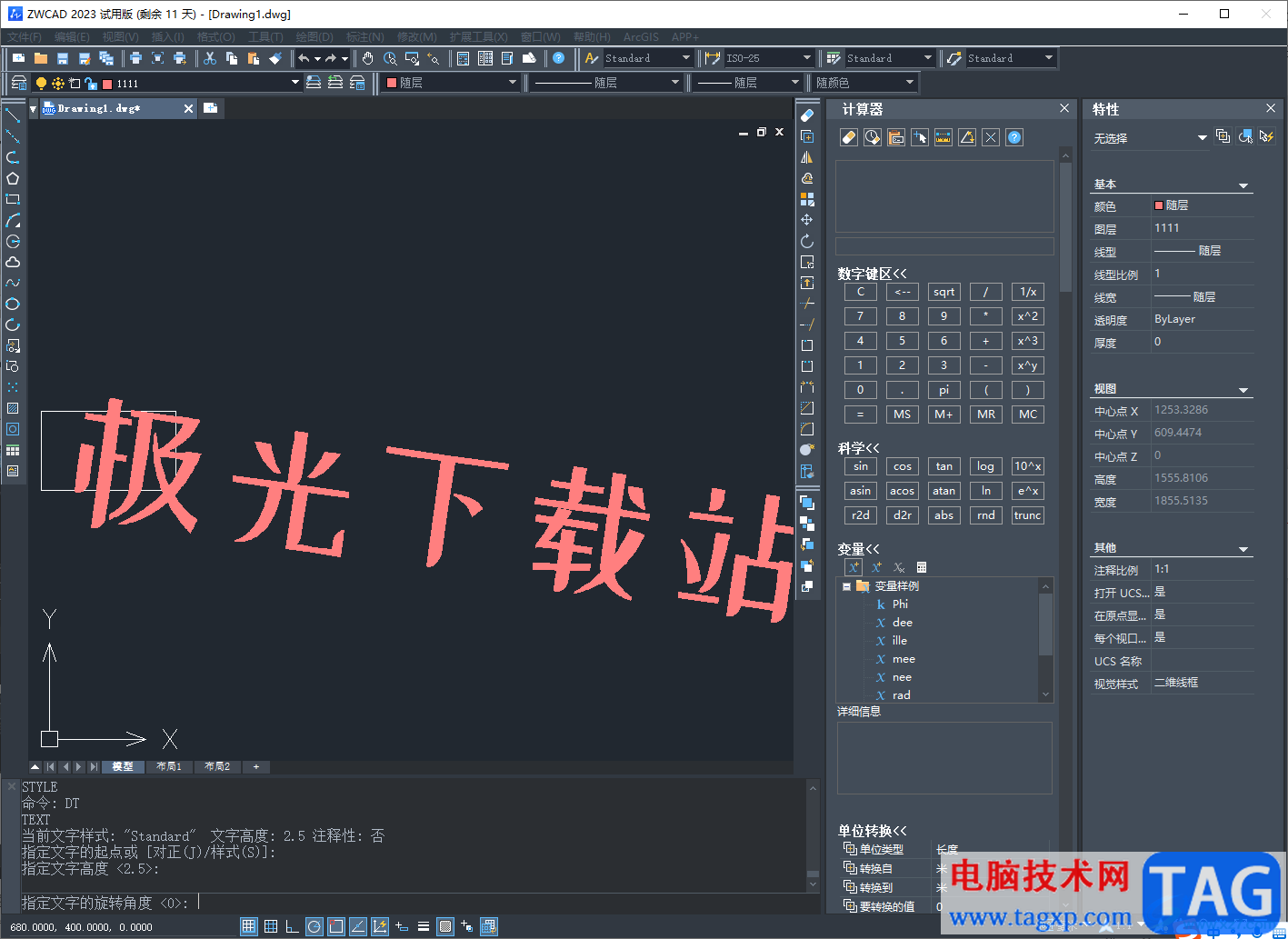Select the Erase tool in the modify toolbar
The width and height of the screenshot is (1288, 939).
coord(806,115)
